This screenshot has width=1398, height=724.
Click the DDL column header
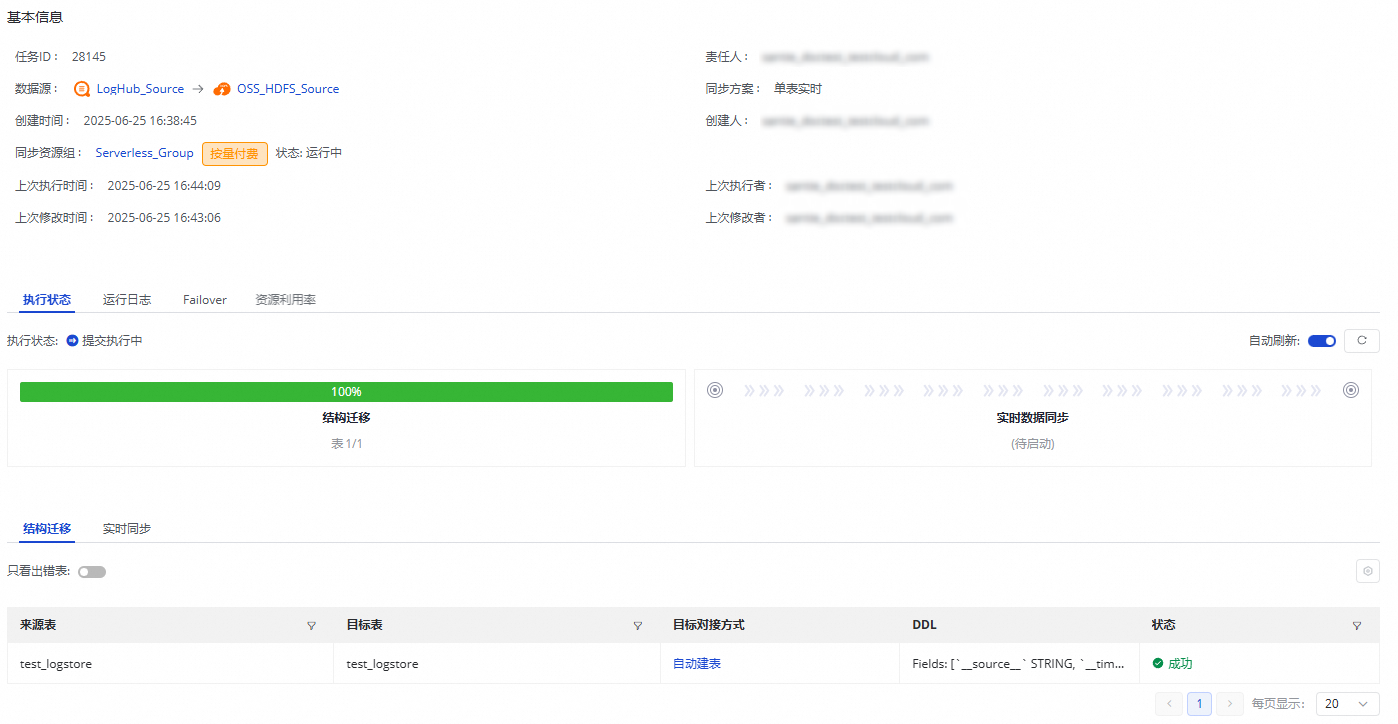point(925,625)
